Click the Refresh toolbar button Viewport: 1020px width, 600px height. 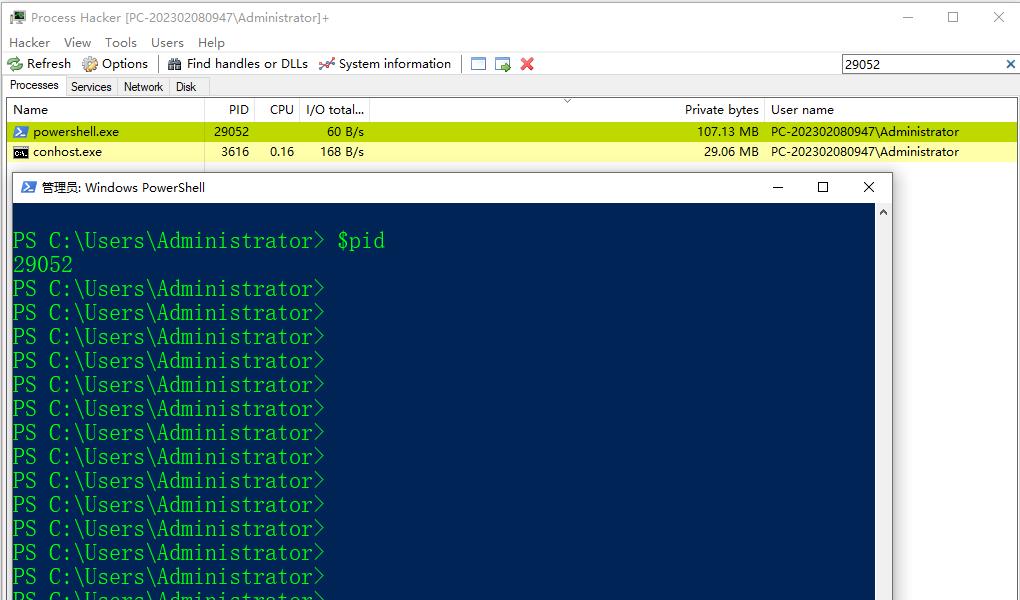[x=40, y=64]
